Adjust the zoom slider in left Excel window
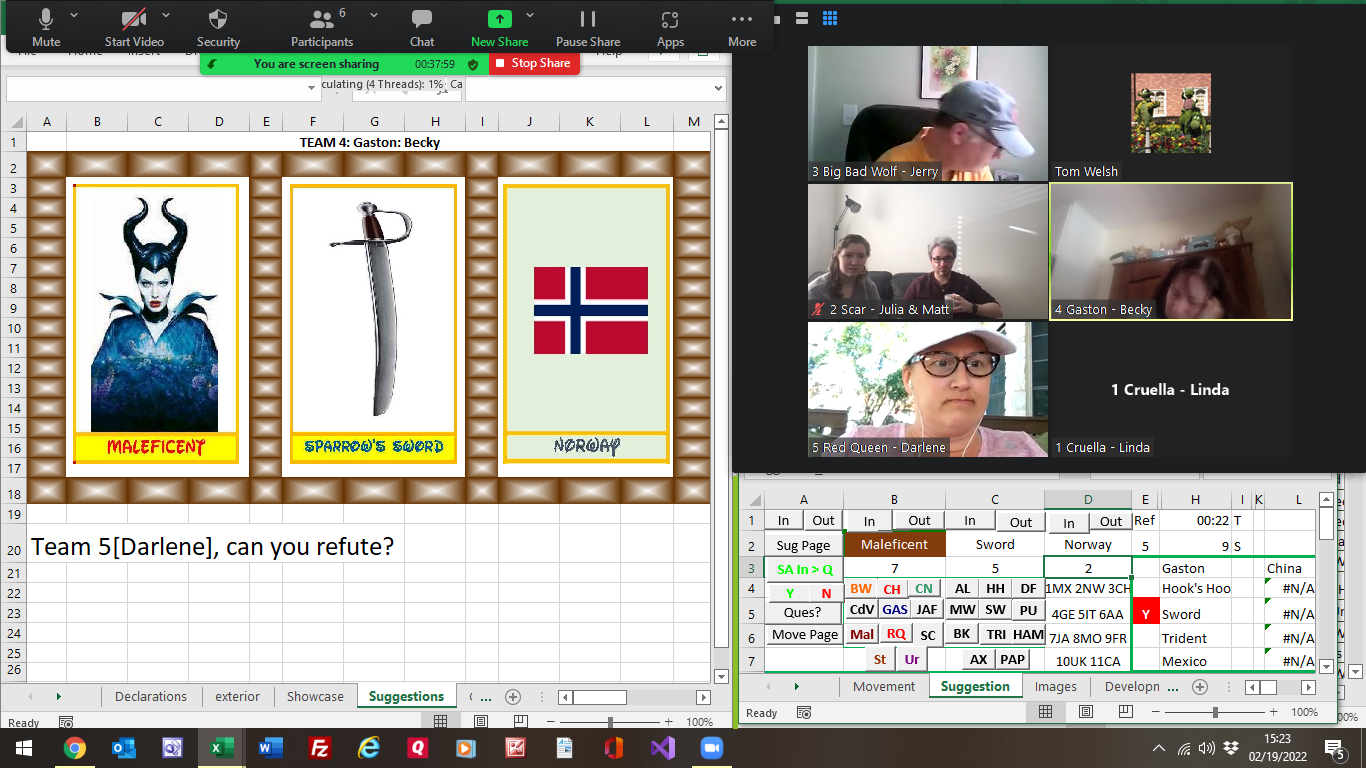Viewport: 1366px width, 768px height. point(610,721)
